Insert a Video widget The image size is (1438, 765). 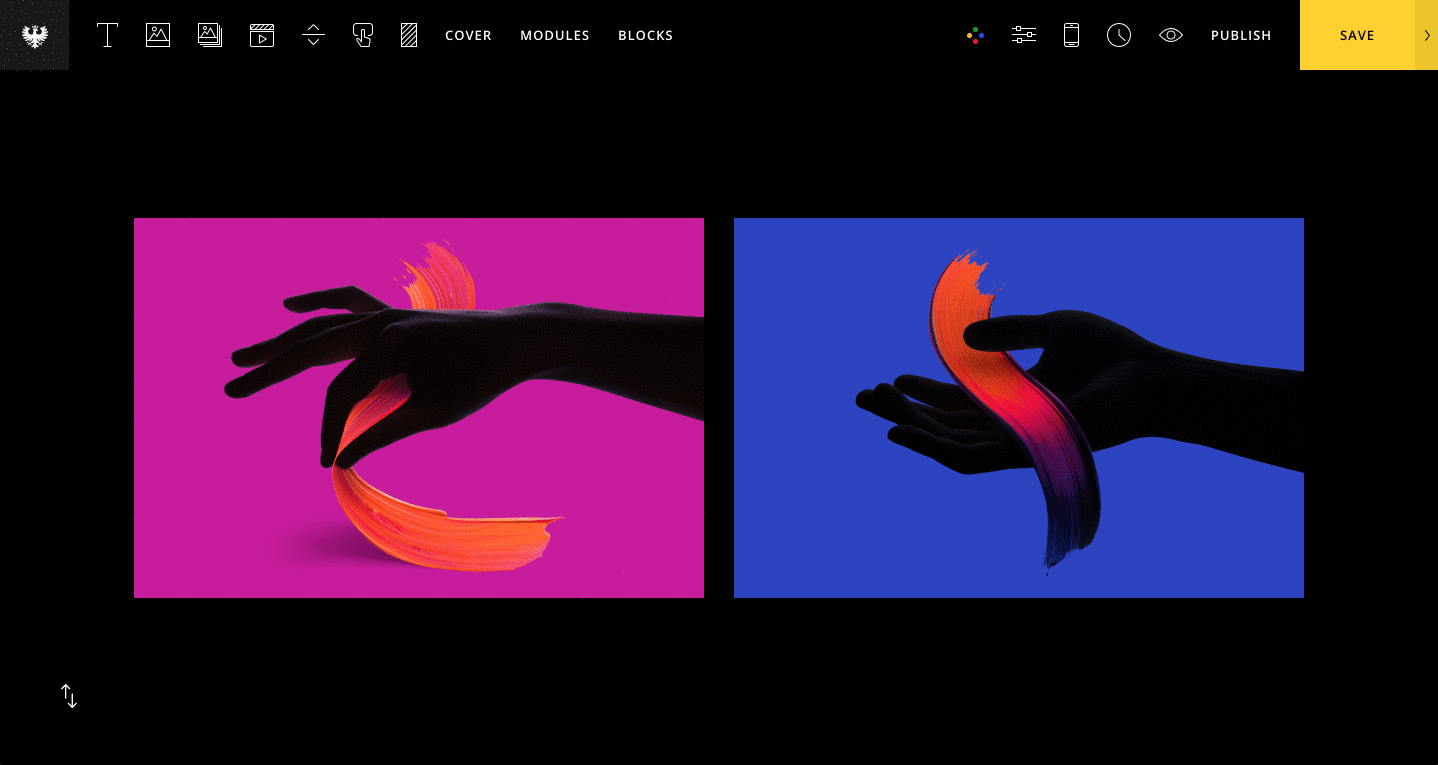(261, 35)
